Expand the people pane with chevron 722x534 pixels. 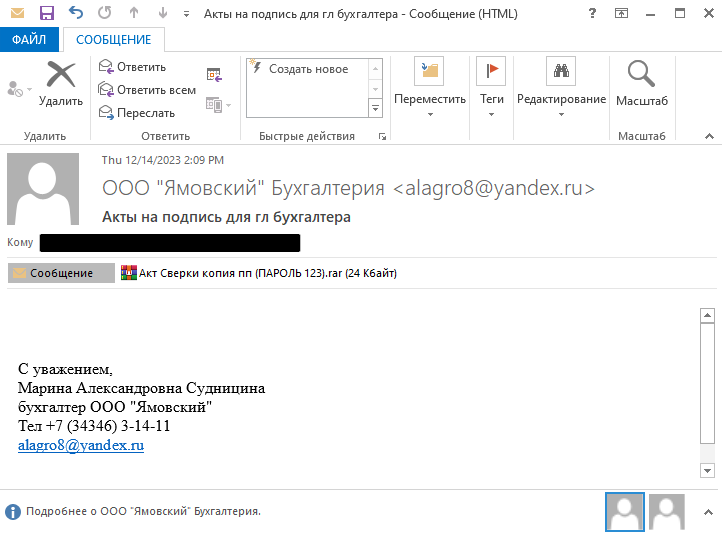click(x=708, y=512)
